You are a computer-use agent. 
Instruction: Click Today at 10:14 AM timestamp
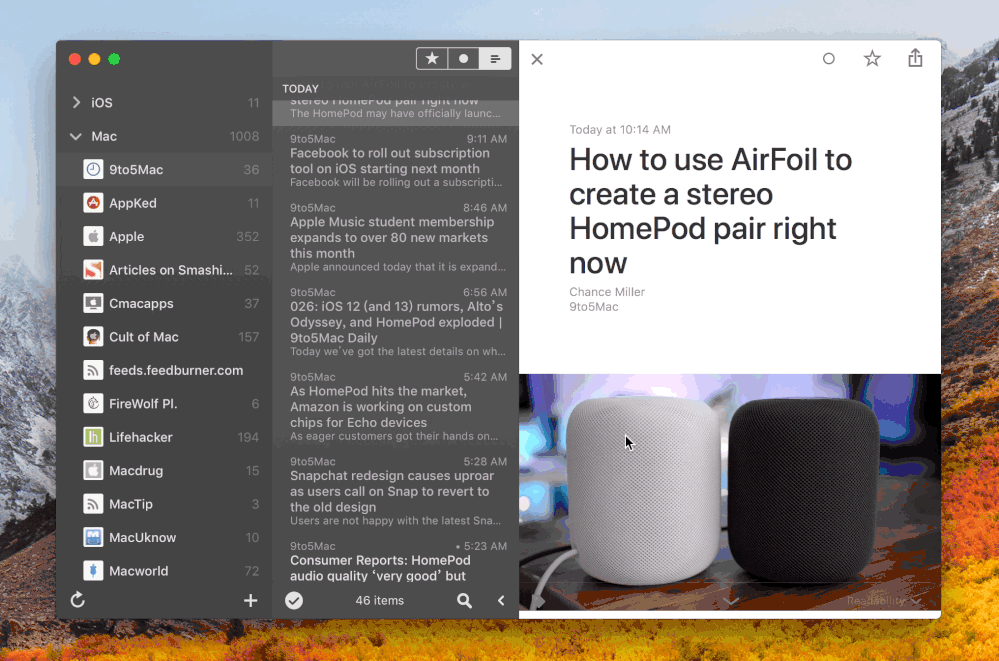620,129
